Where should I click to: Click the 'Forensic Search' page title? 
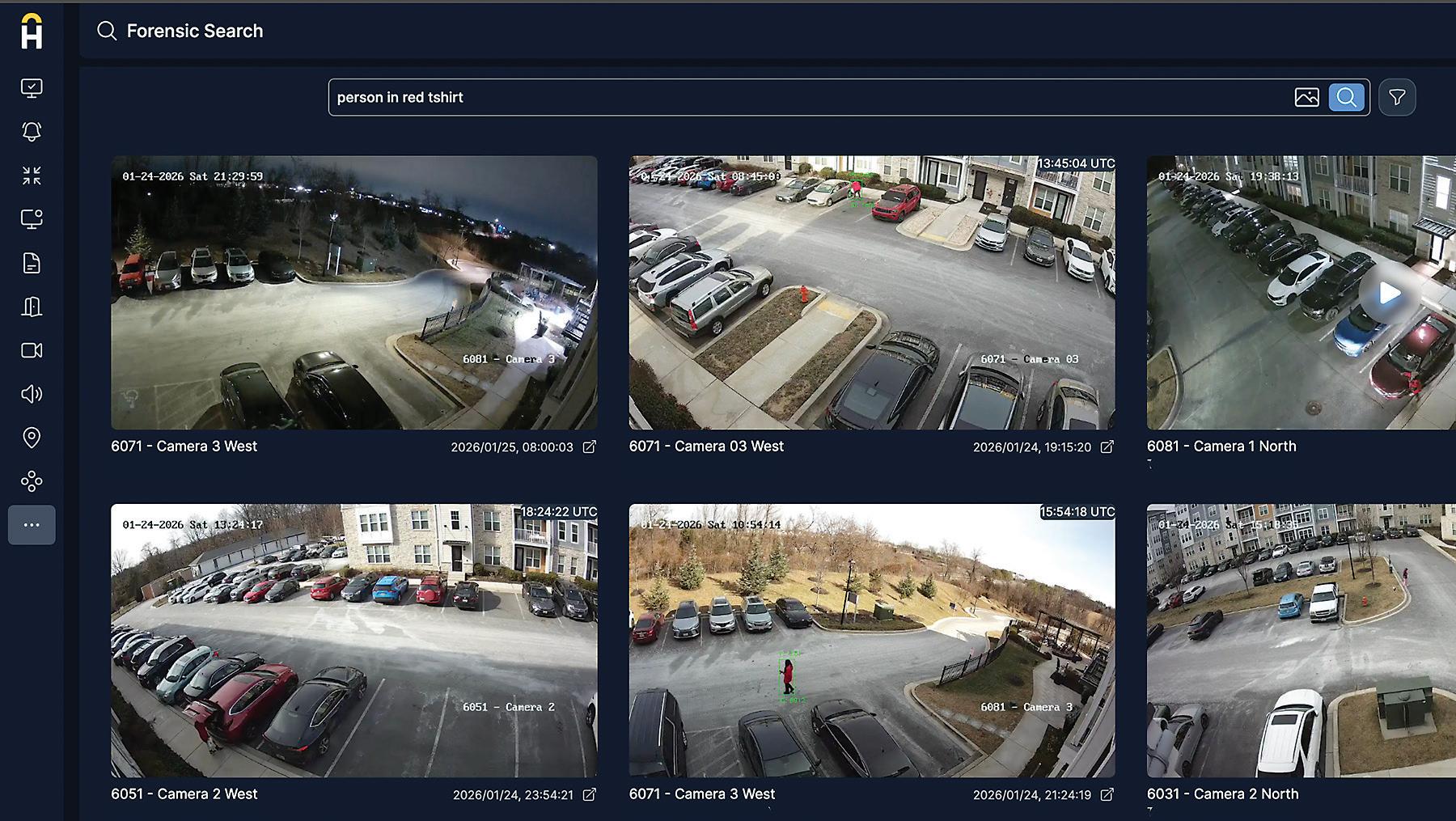click(195, 31)
